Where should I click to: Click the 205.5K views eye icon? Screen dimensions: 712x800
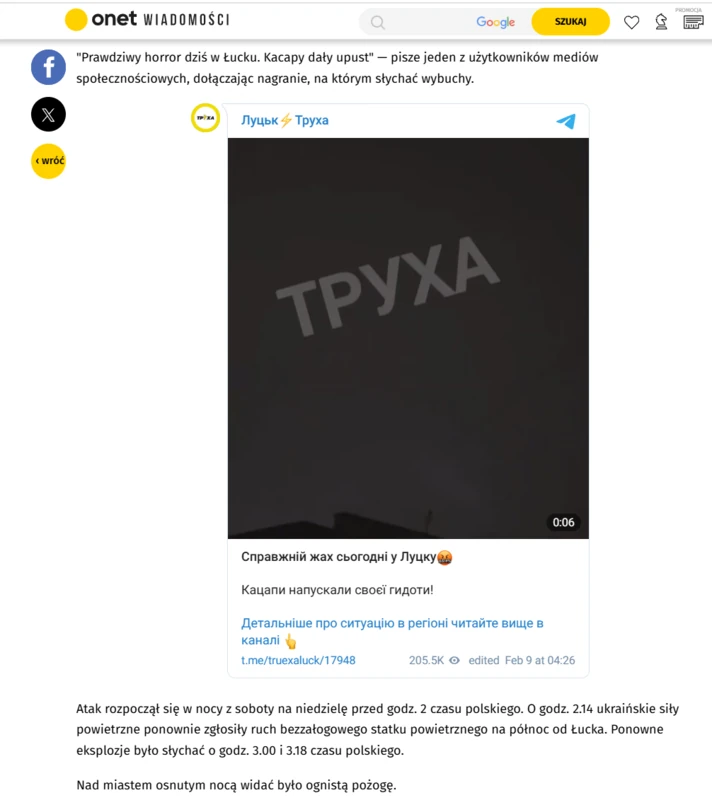tap(454, 660)
